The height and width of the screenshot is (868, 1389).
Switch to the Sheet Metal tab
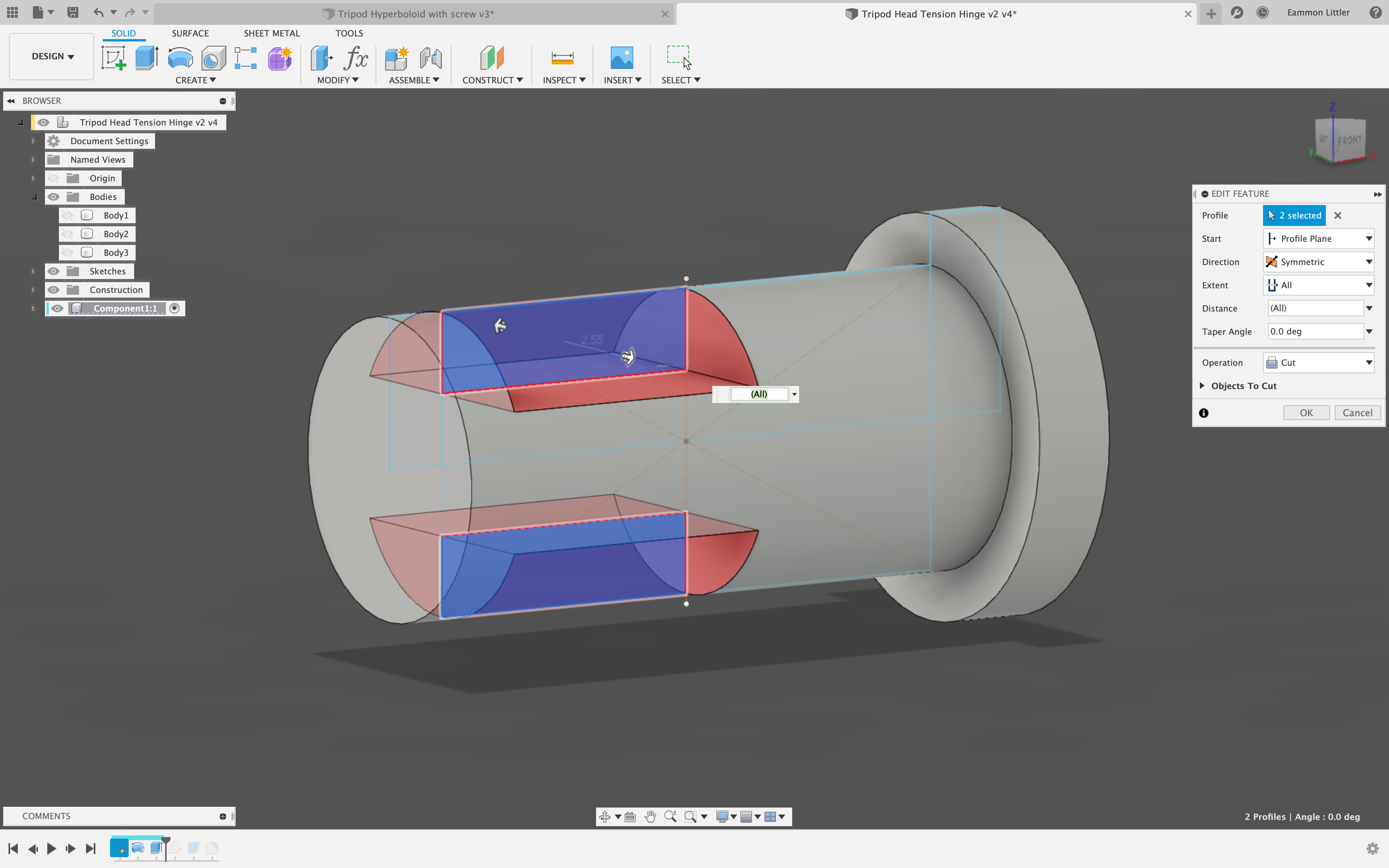[x=271, y=33]
